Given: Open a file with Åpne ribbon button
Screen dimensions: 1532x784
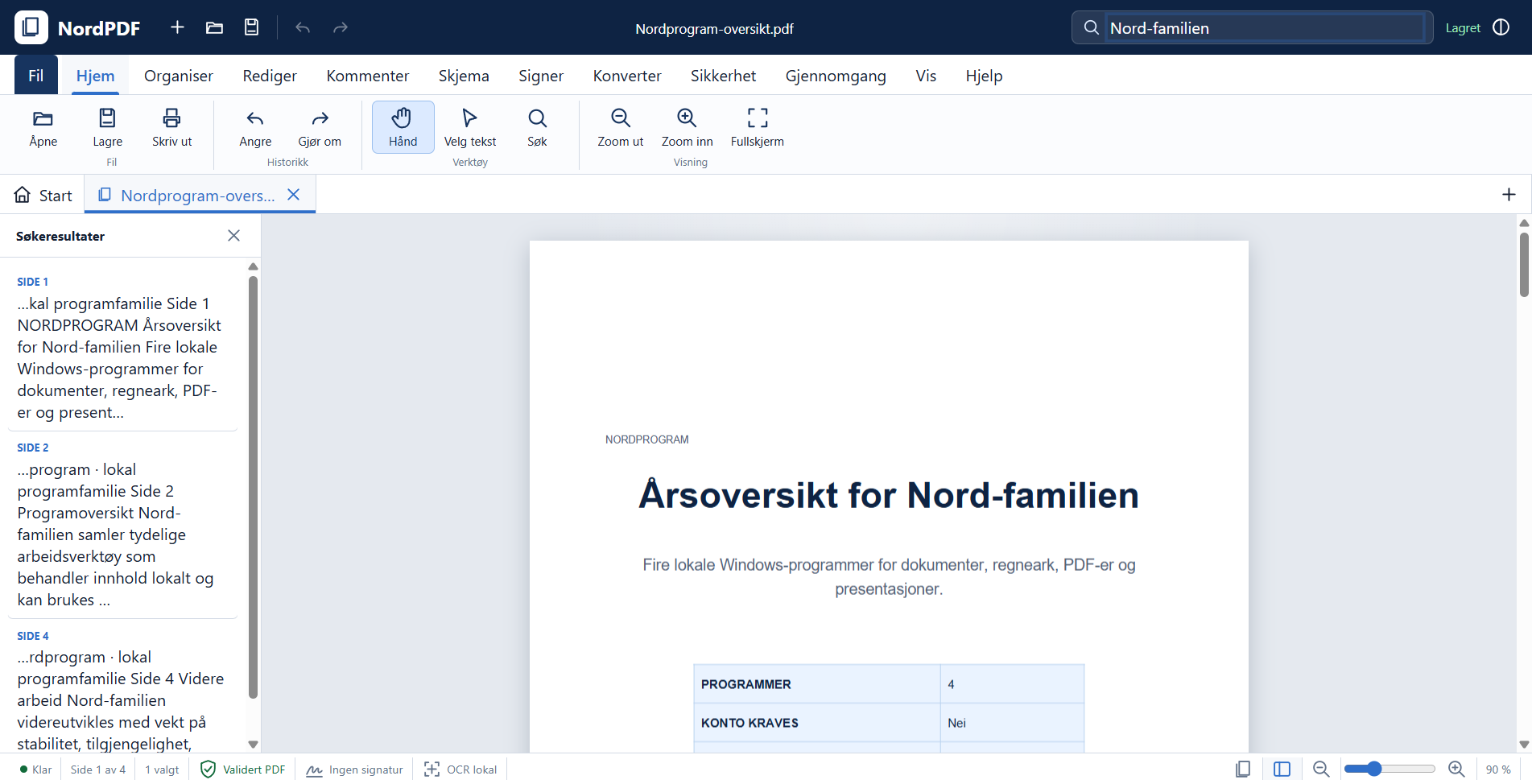Looking at the screenshot, I should point(43,128).
